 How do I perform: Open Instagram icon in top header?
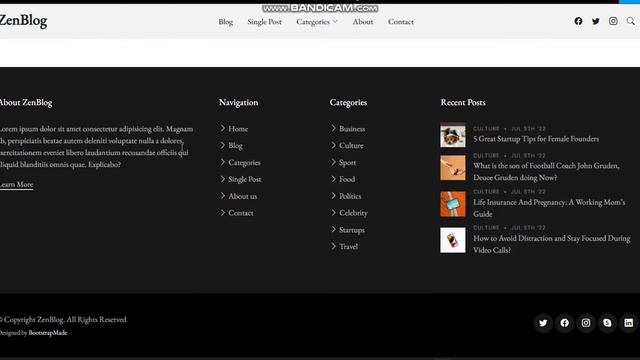tap(613, 21)
